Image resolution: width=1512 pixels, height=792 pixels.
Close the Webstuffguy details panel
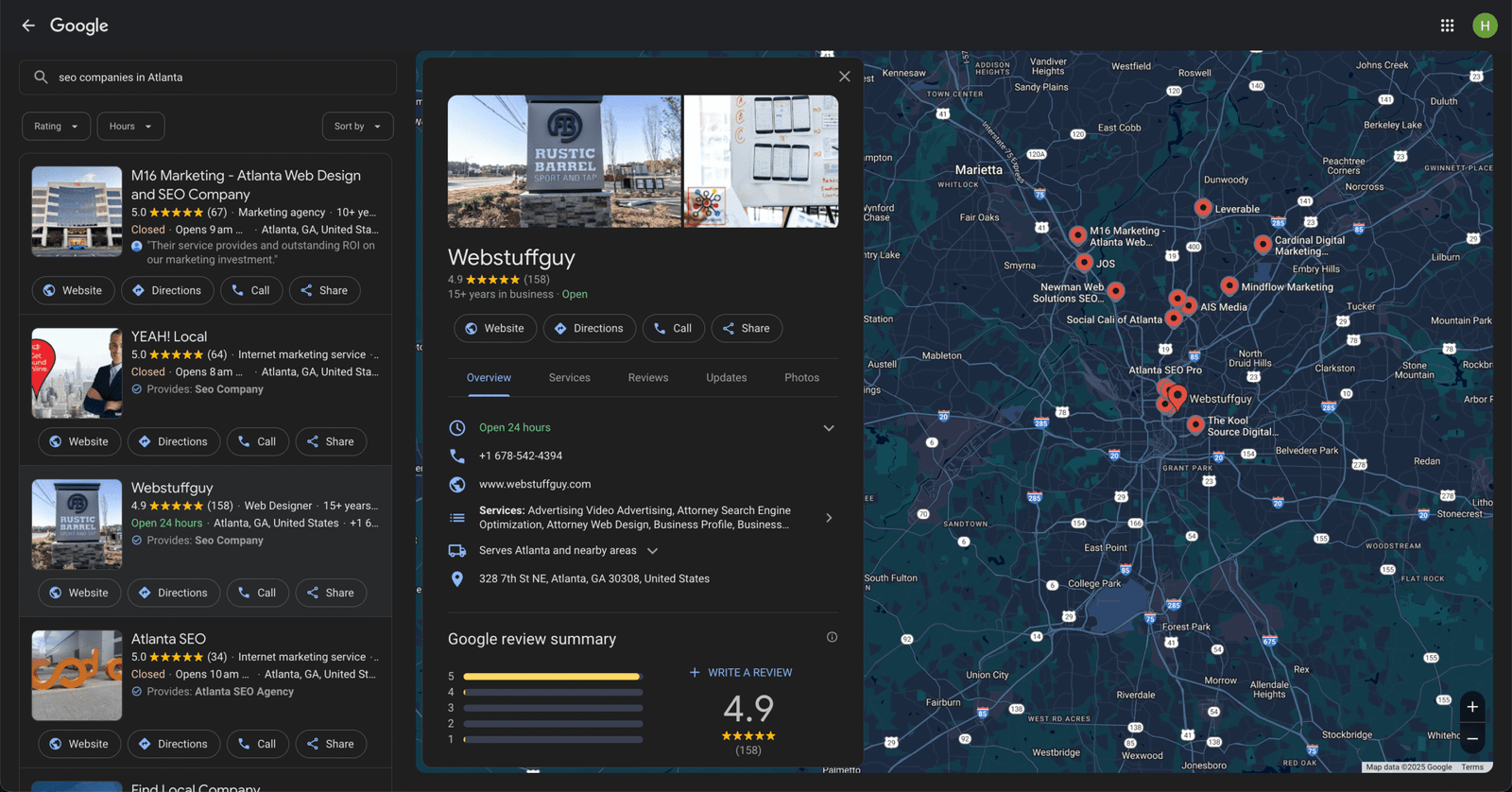point(845,77)
